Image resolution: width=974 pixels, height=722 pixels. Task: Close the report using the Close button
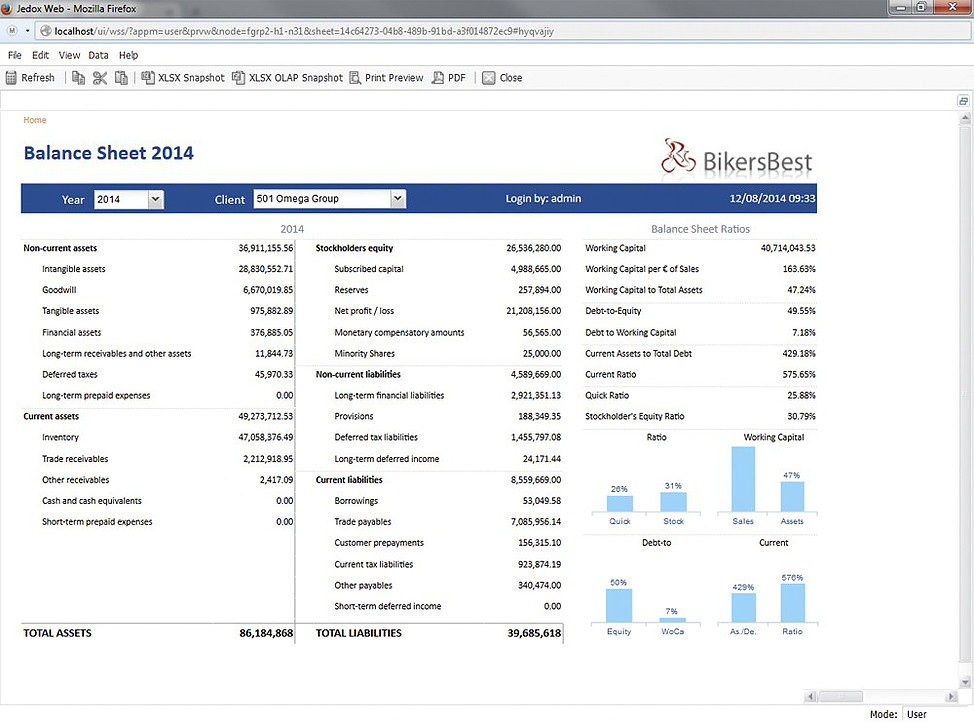502,78
